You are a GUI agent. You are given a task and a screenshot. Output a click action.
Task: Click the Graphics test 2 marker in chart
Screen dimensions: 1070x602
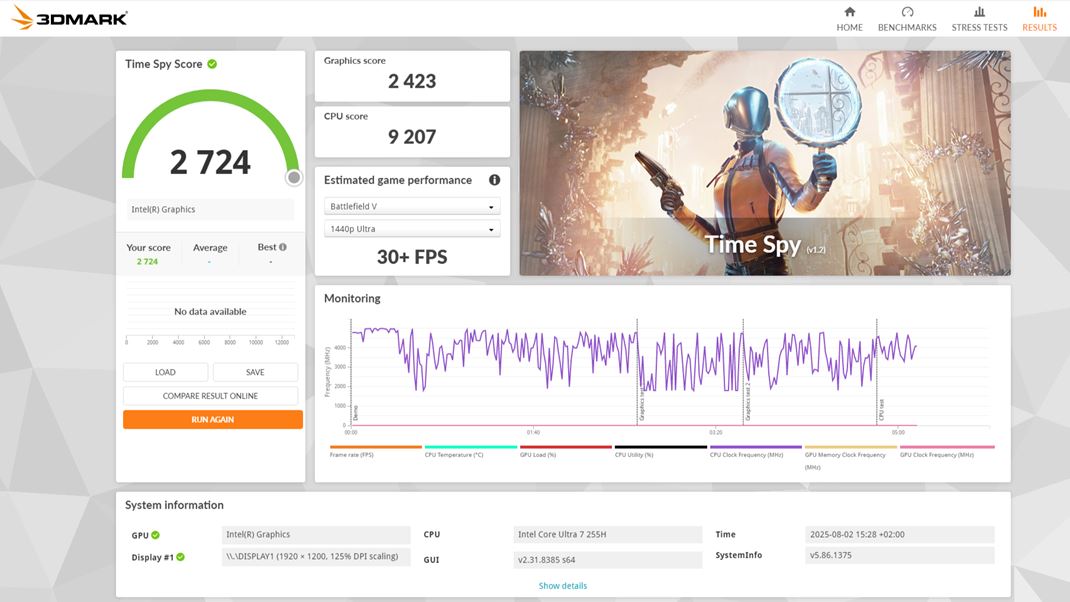point(747,401)
